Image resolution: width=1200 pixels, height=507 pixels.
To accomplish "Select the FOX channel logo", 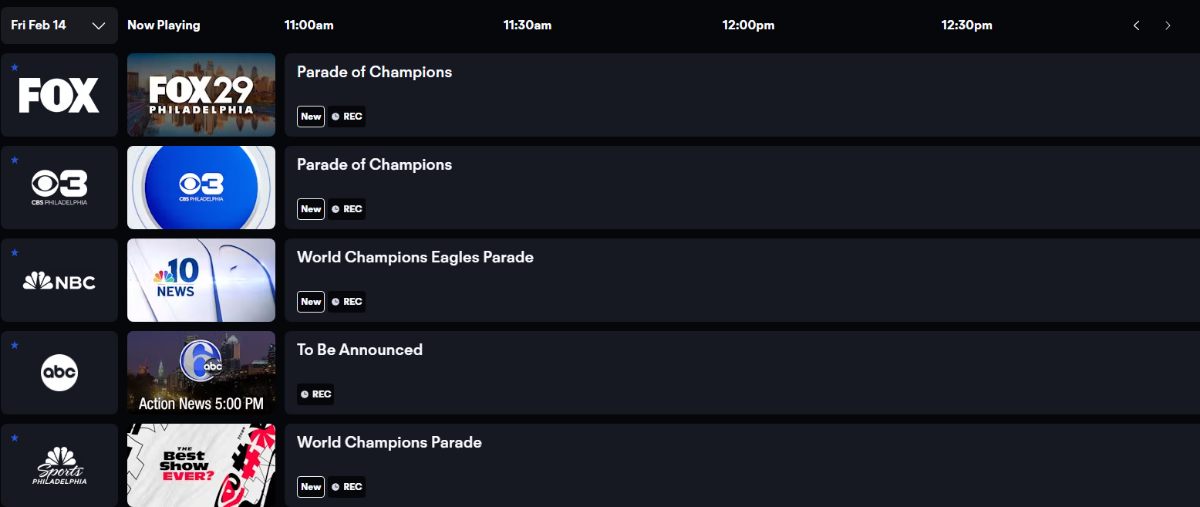I will click(x=59, y=95).
